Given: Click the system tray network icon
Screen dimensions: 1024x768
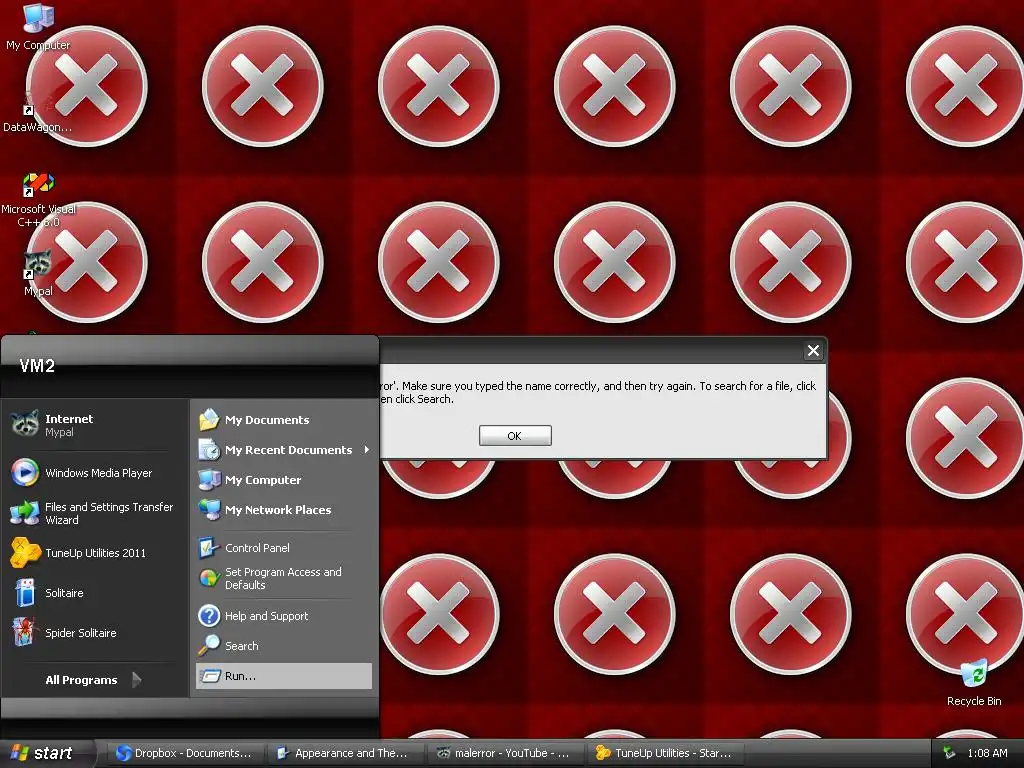Looking at the screenshot, I should (x=949, y=753).
